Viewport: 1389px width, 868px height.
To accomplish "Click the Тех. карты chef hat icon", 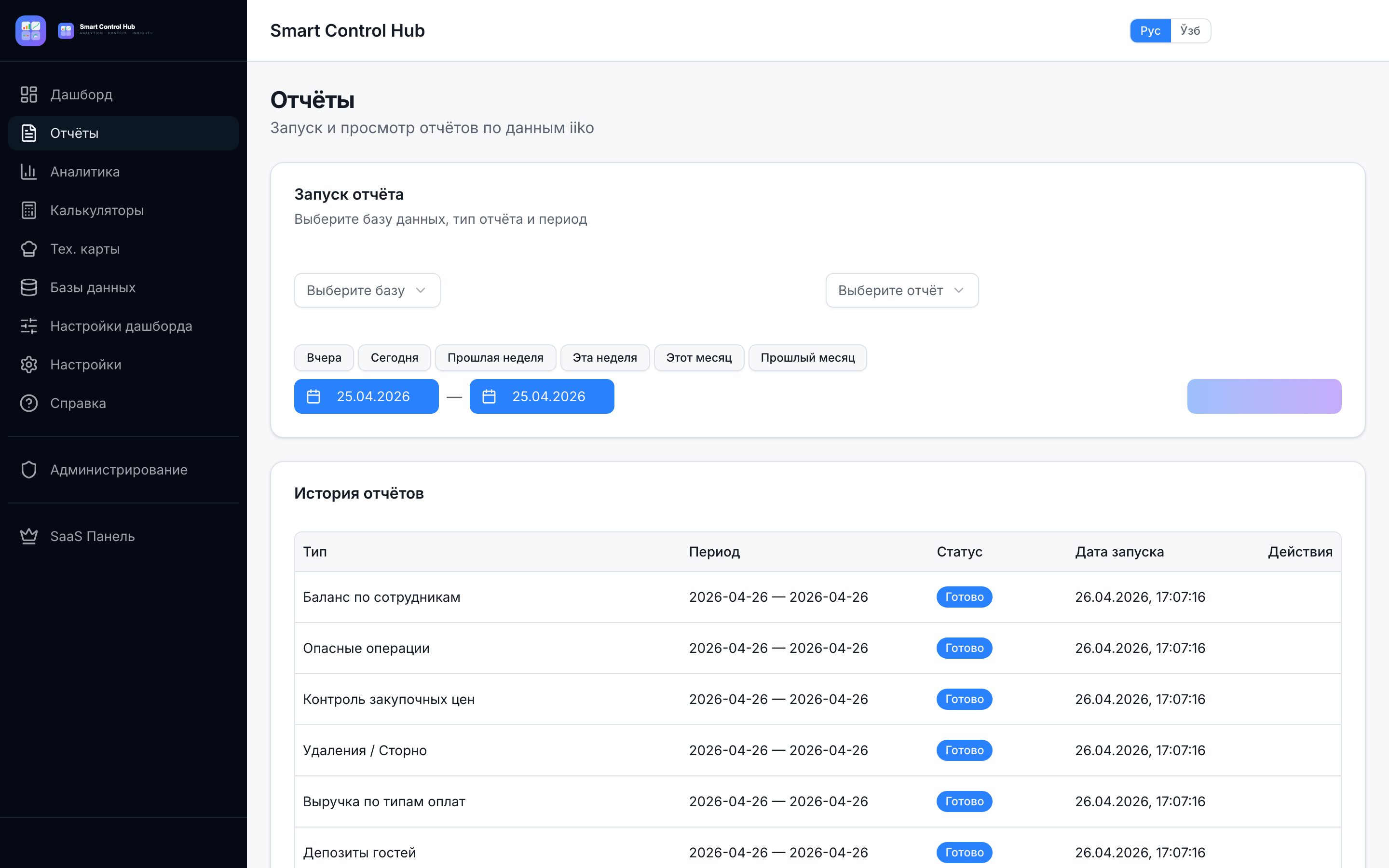I will point(29,248).
